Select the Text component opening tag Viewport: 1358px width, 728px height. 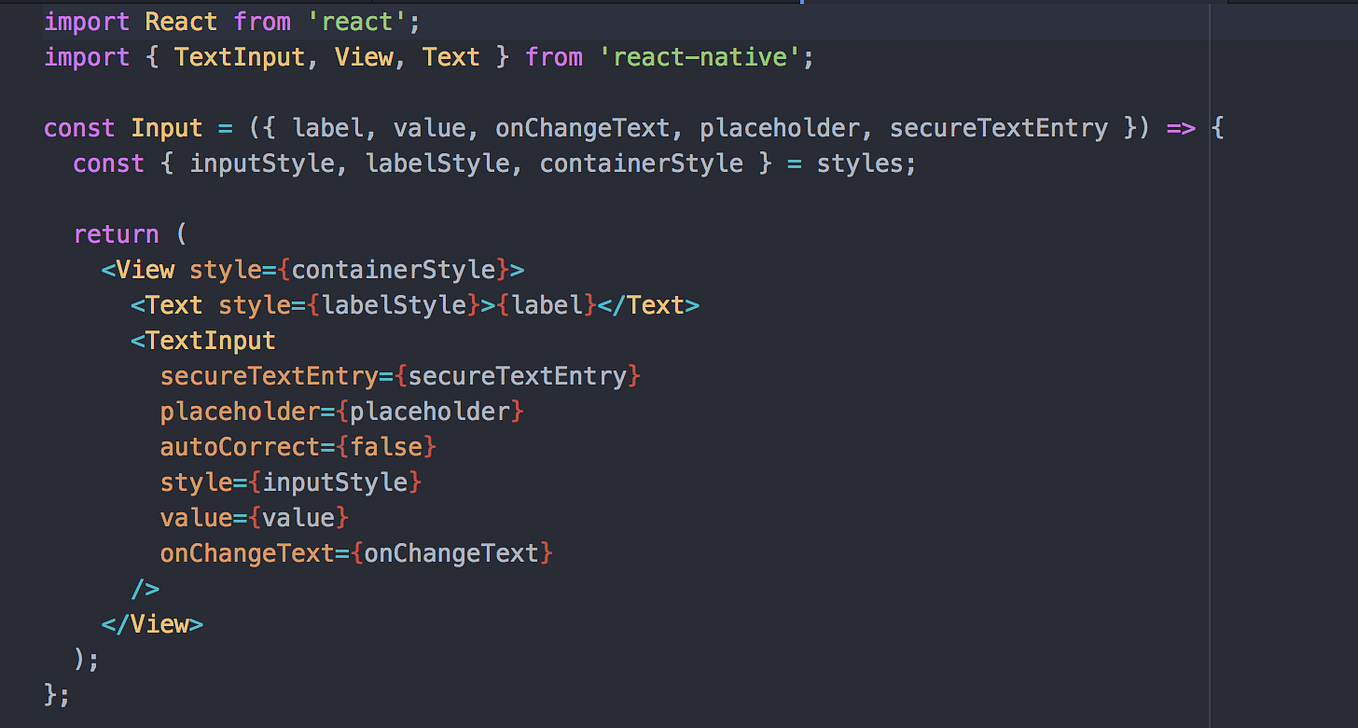(x=172, y=305)
